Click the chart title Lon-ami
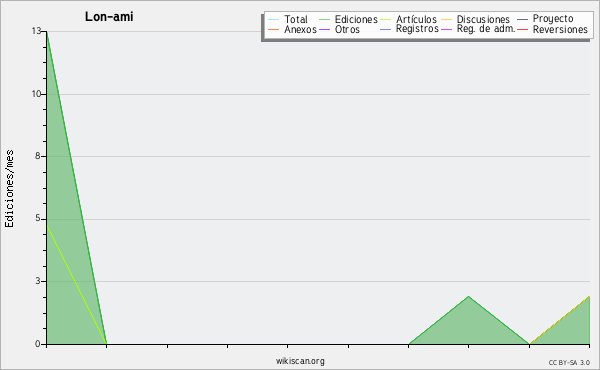Viewport: 600px width, 370px height. click(x=109, y=17)
